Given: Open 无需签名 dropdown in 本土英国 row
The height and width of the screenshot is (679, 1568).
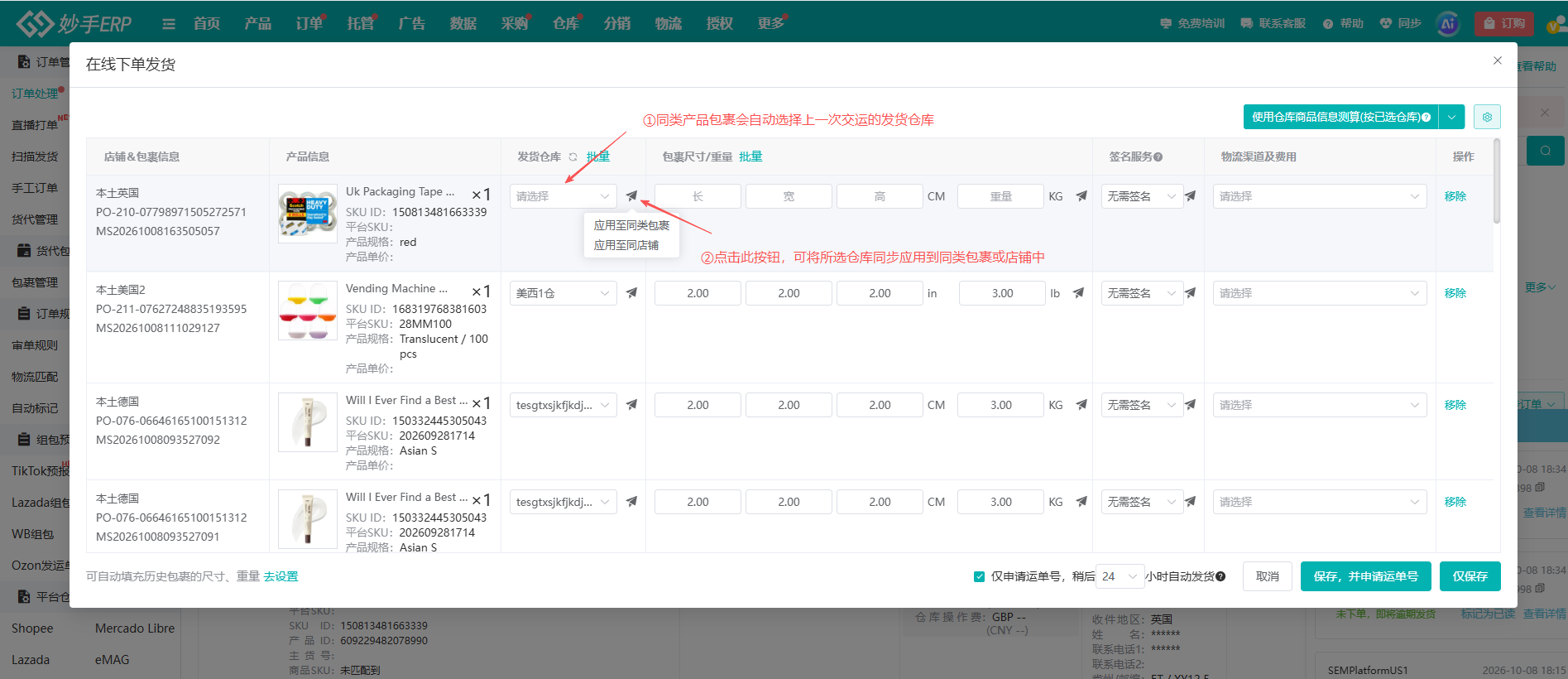Looking at the screenshot, I should (x=1141, y=196).
